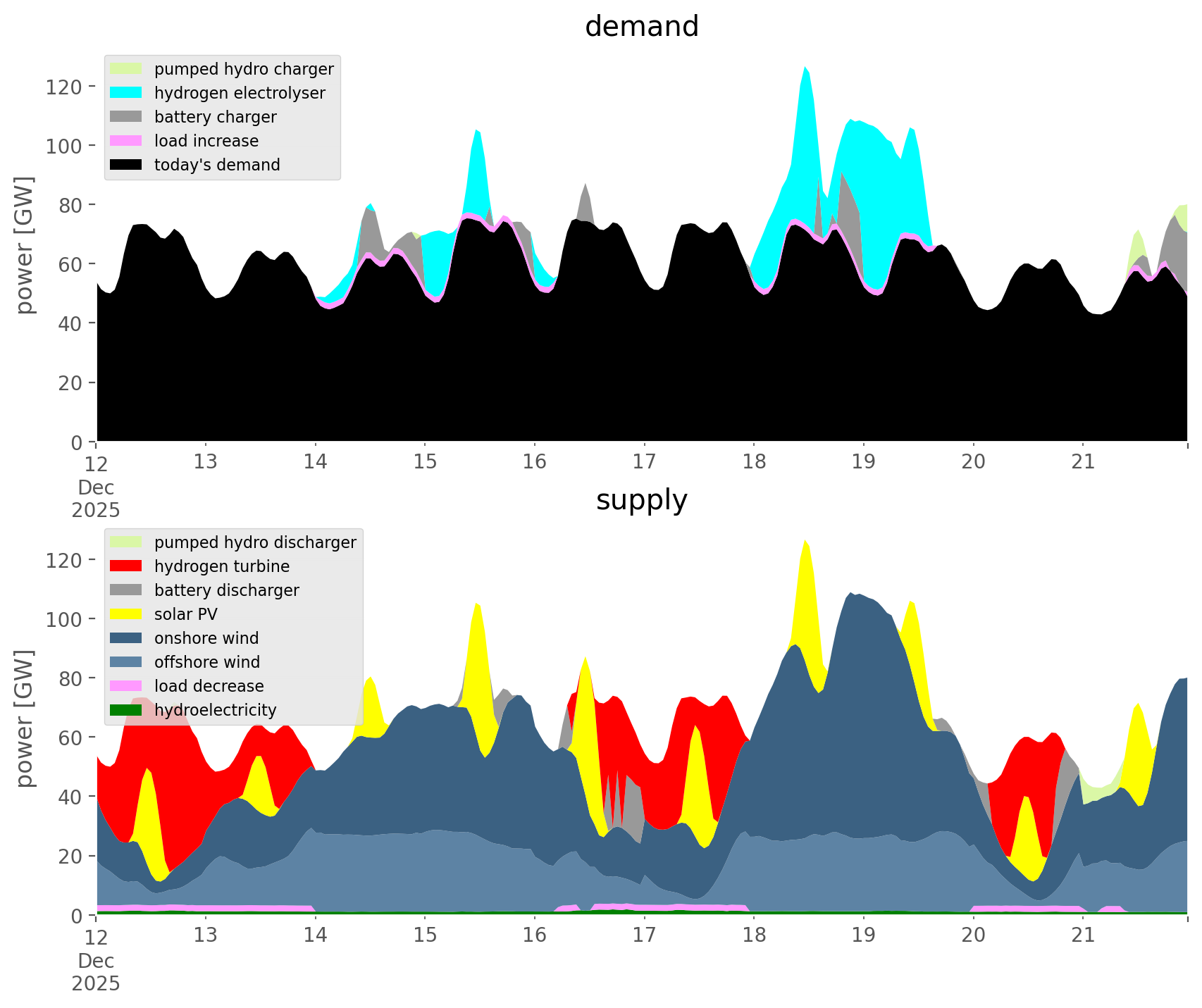Click the pumped hydro charger legend swatch
Image resolution: width=1202 pixels, height=1008 pixels.
coord(126,69)
